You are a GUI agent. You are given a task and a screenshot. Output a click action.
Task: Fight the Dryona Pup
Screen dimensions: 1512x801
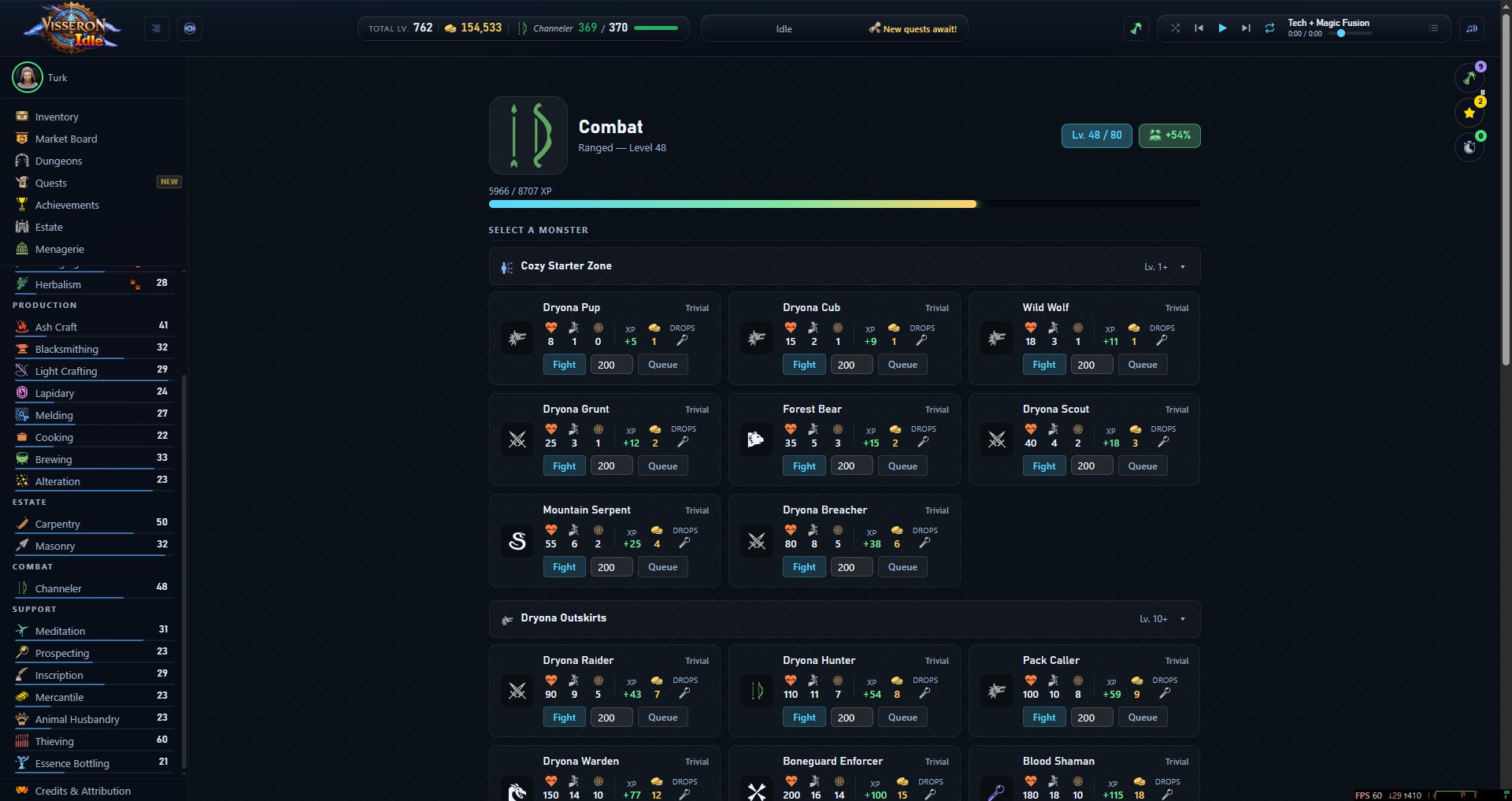pyautogui.click(x=564, y=365)
